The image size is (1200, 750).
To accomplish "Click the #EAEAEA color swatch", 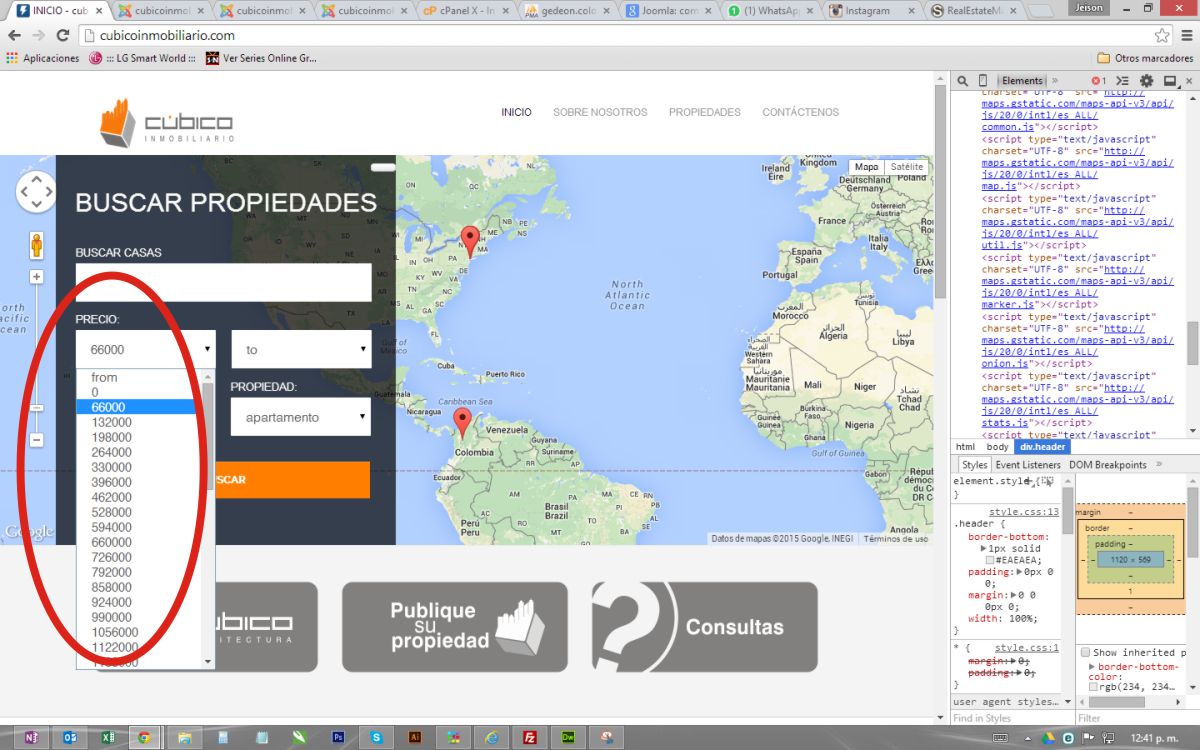I will coord(991,560).
